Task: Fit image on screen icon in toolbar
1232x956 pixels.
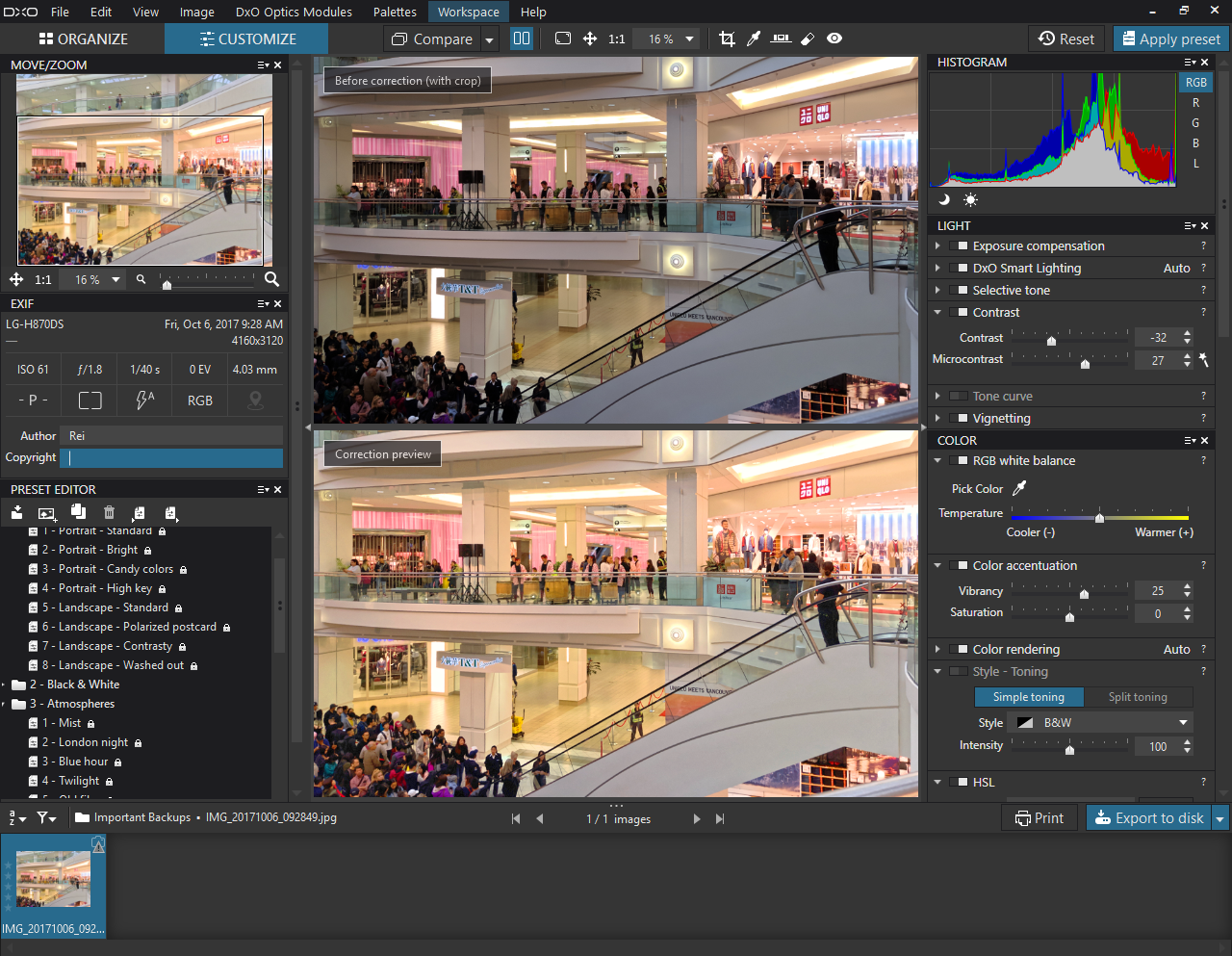Action: click(x=563, y=39)
